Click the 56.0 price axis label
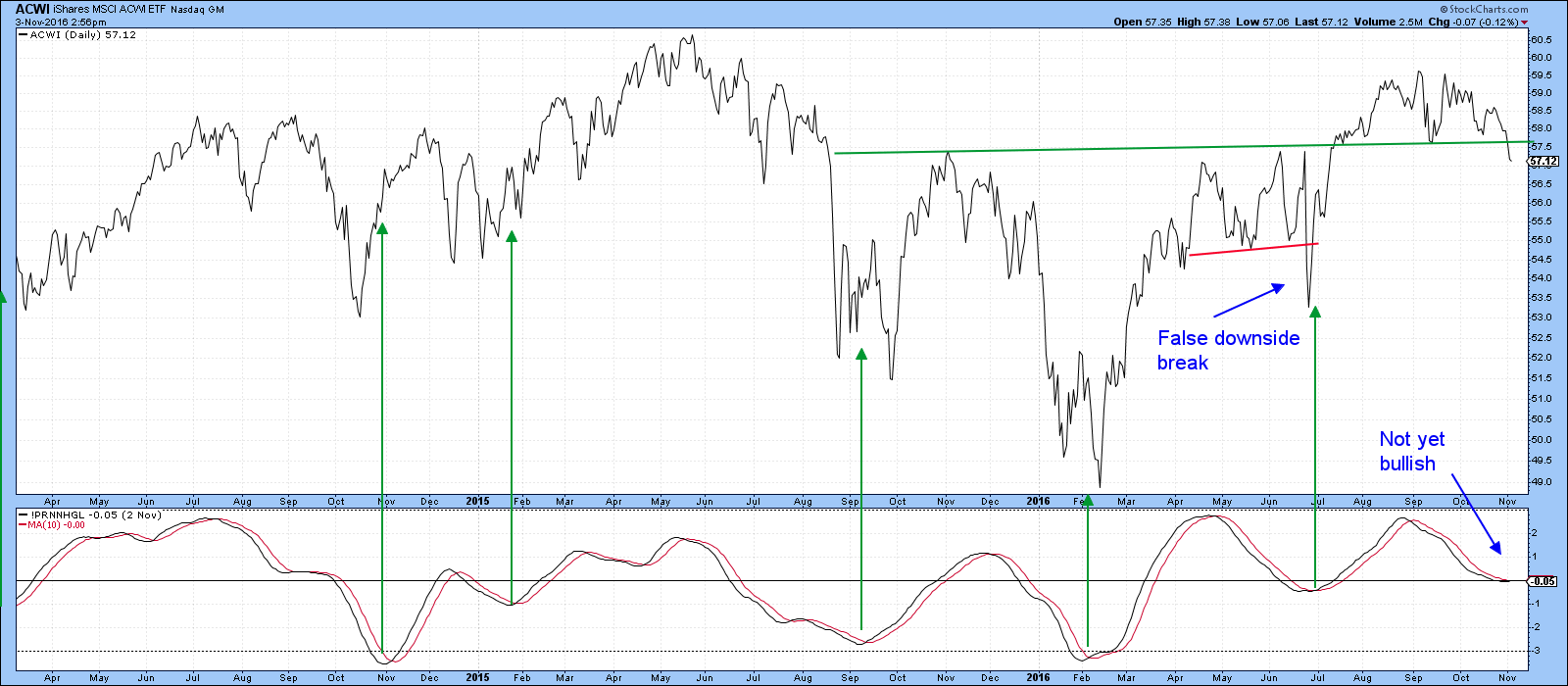 pyautogui.click(x=1542, y=203)
